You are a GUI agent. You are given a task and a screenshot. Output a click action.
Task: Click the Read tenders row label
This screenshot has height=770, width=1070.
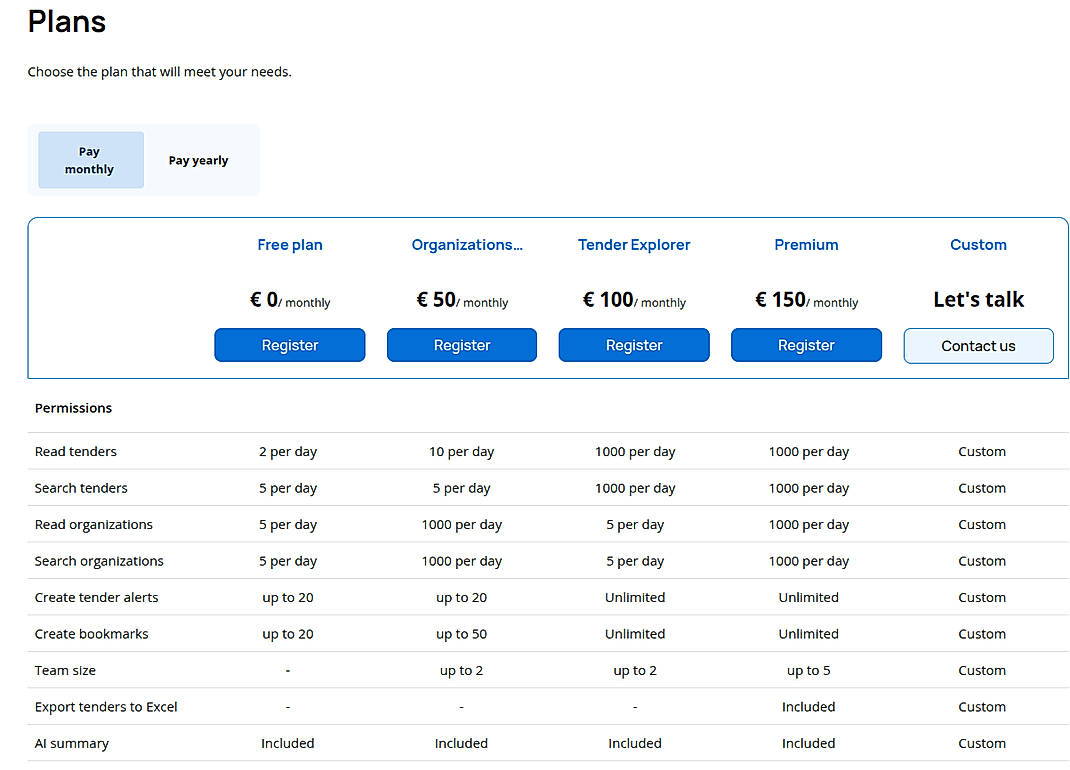[x=76, y=451]
